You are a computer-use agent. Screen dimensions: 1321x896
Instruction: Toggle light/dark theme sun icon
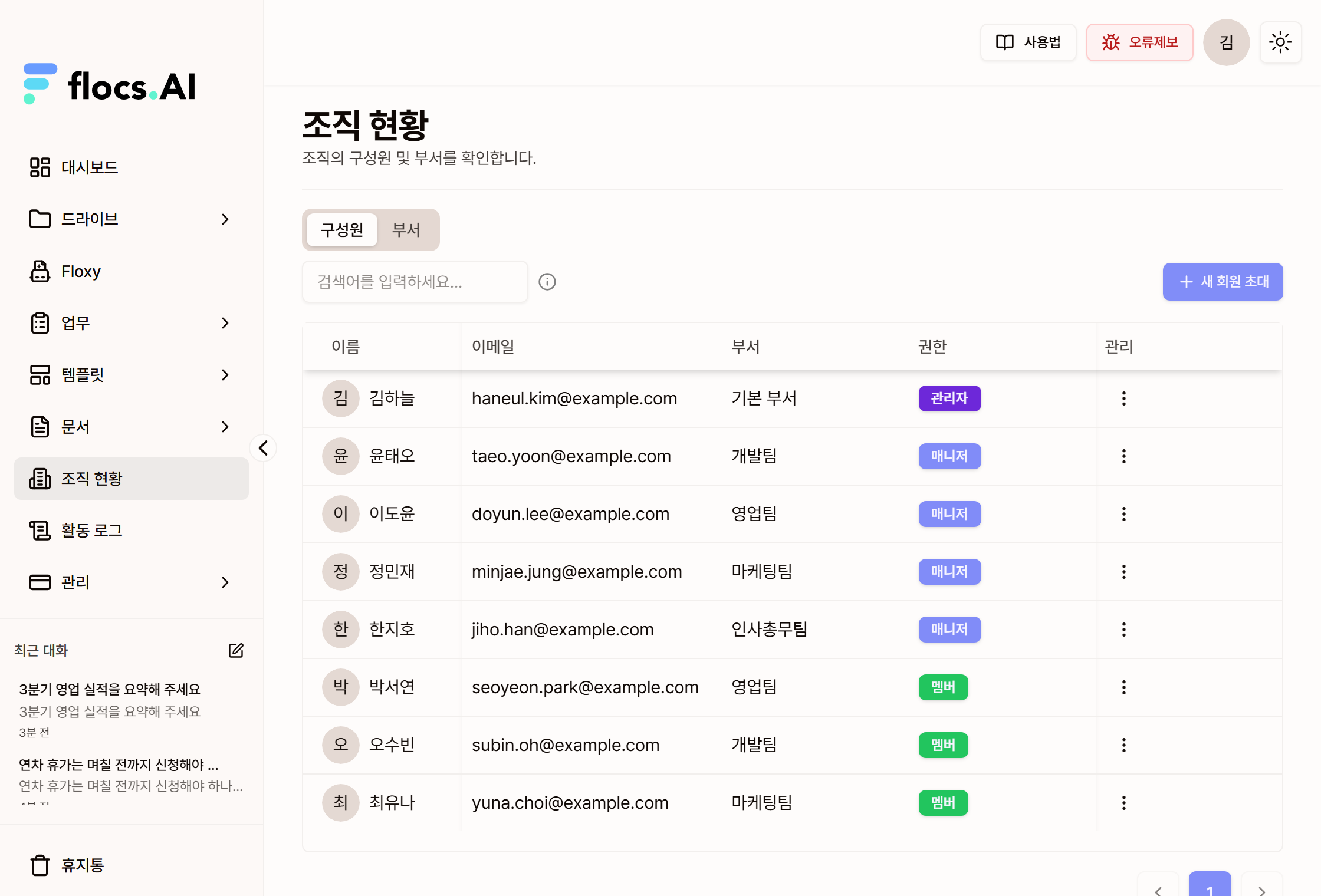tap(1280, 42)
